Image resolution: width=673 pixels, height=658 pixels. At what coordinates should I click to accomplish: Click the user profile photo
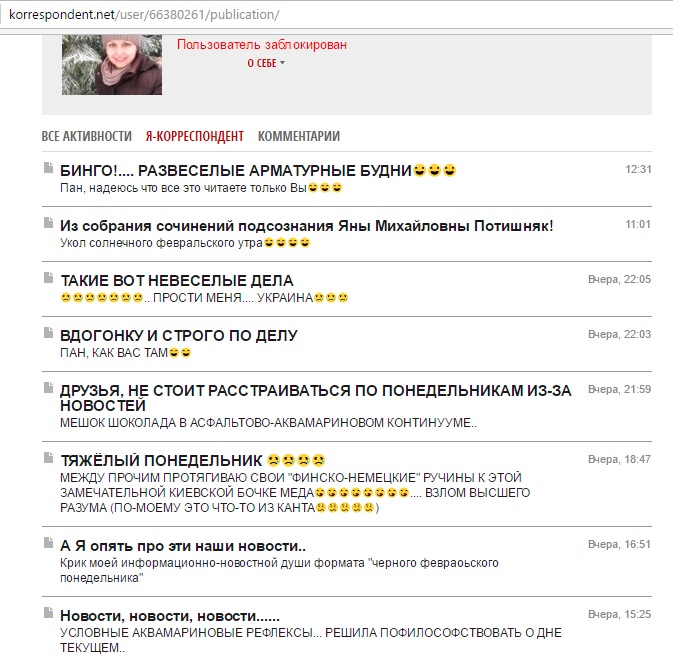[112, 64]
